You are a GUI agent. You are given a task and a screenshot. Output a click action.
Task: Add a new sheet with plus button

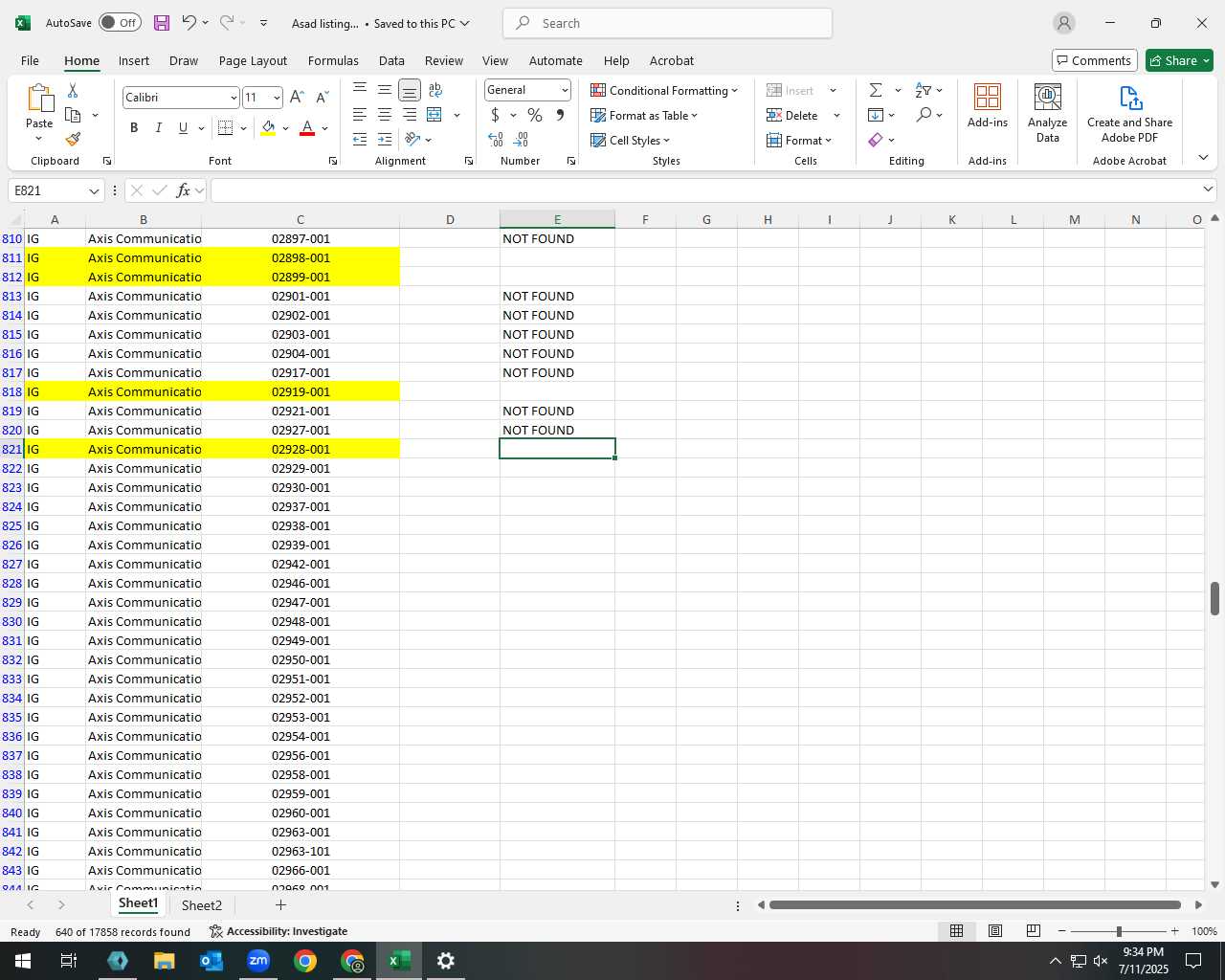click(x=280, y=904)
